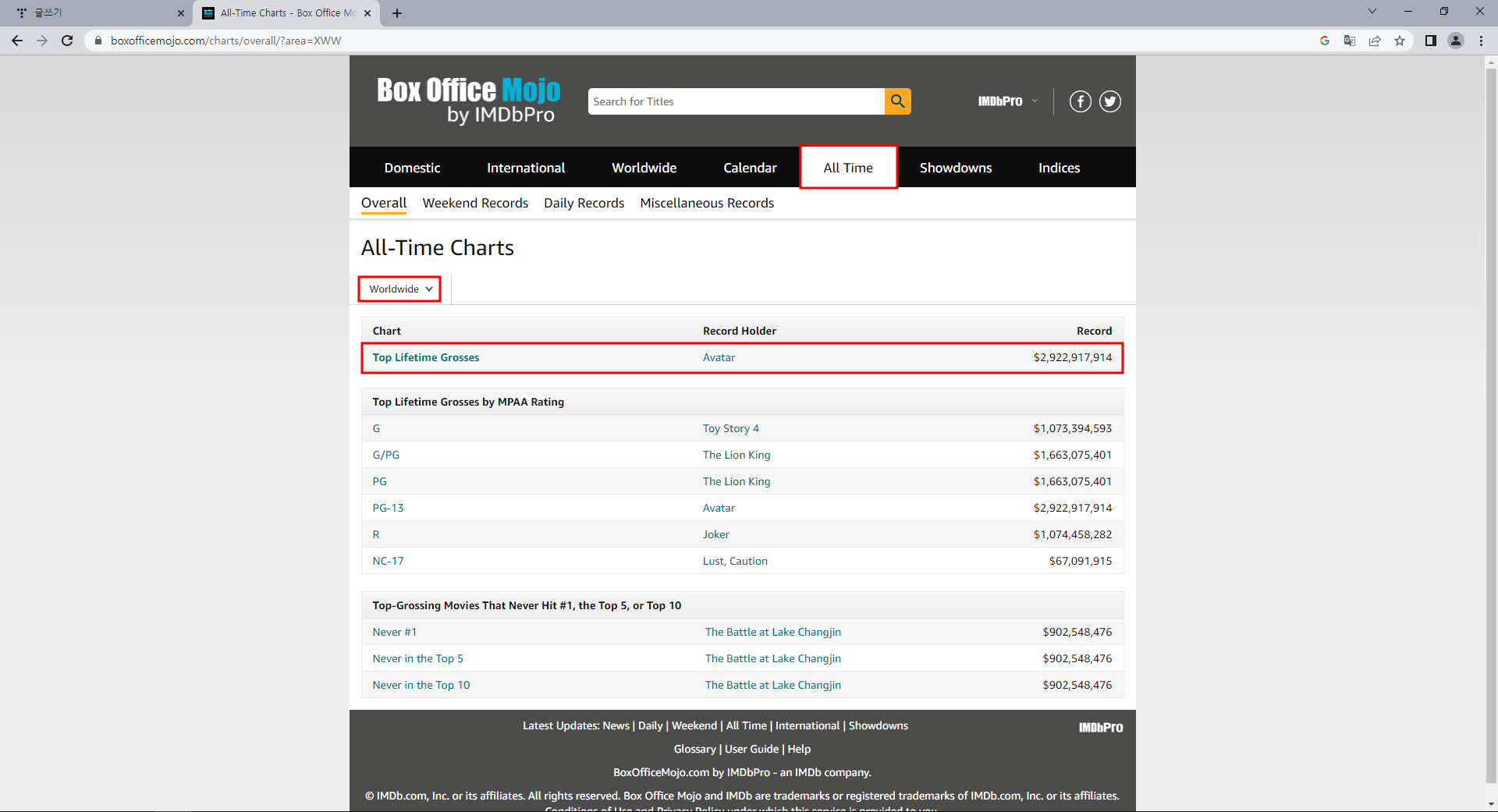Close the All-Time Charts tab

tap(367, 13)
